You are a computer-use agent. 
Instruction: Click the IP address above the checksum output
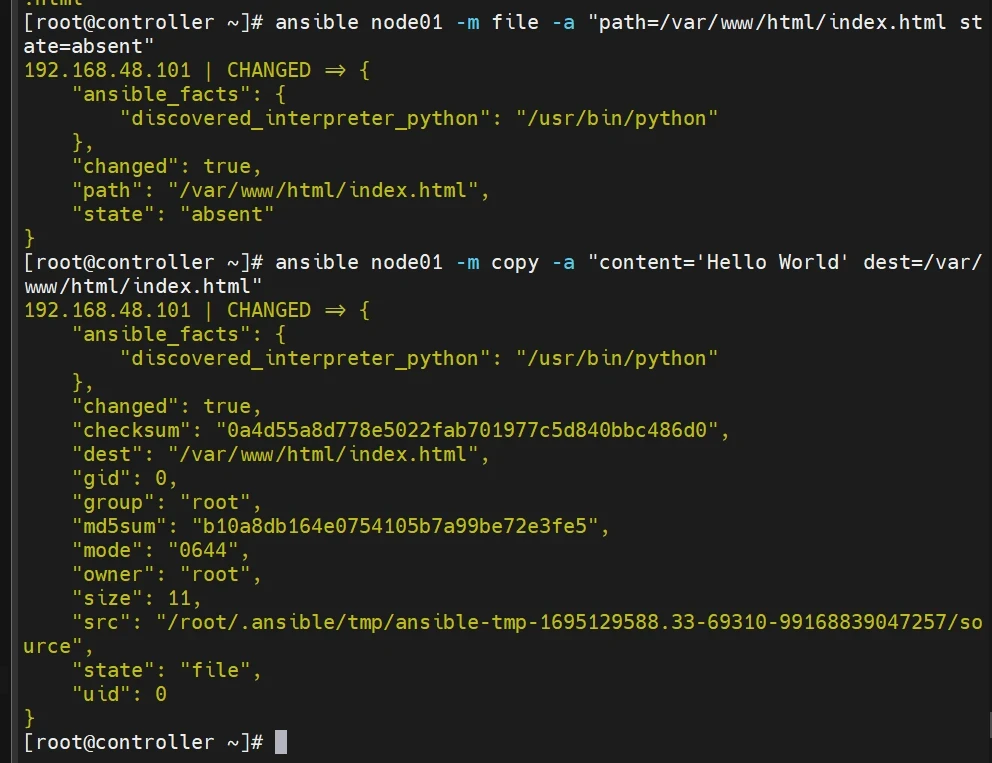coord(107,310)
